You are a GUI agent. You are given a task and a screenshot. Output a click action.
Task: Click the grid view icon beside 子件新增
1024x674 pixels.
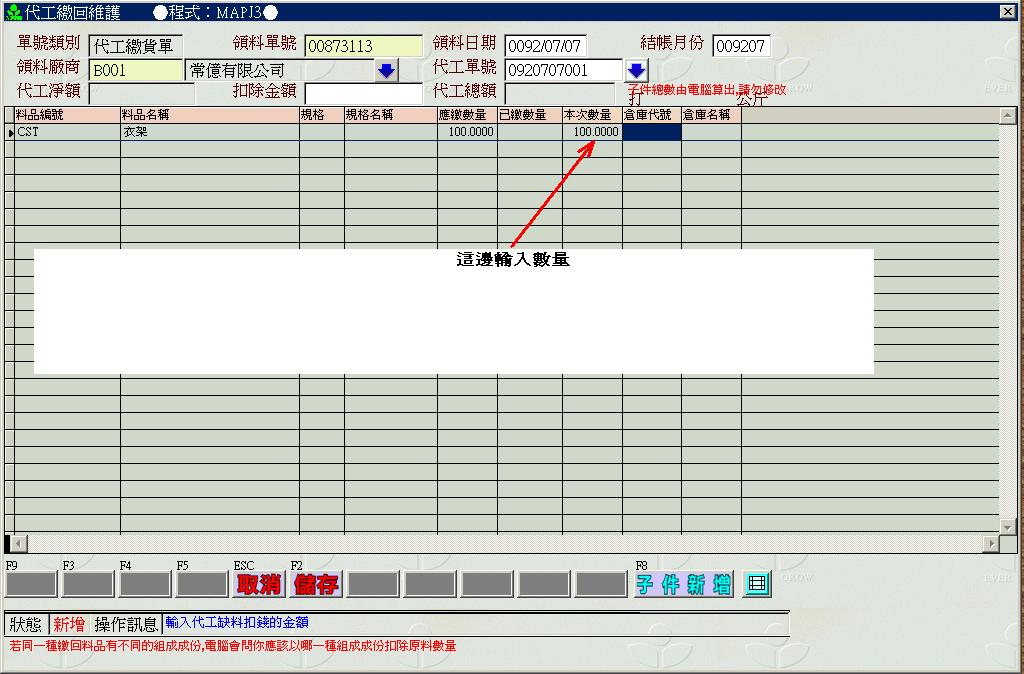tap(757, 584)
